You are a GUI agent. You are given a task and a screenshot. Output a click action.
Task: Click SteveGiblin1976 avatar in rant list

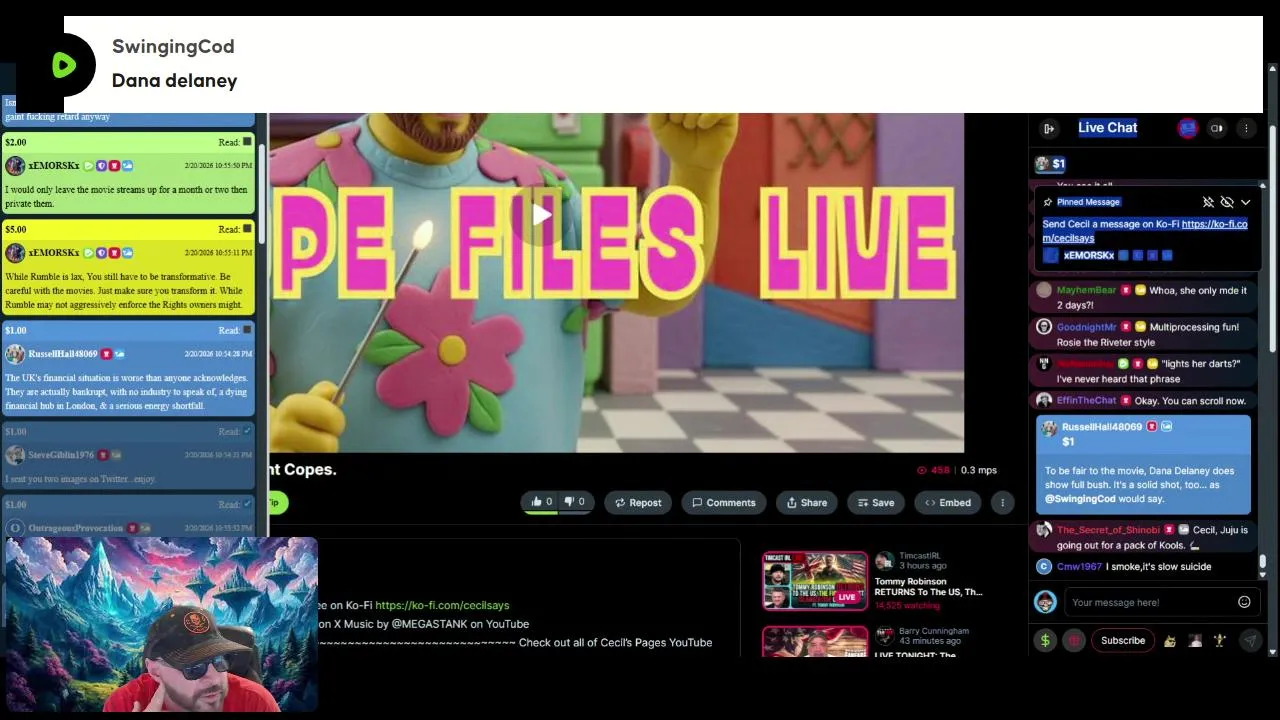[15, 455]
